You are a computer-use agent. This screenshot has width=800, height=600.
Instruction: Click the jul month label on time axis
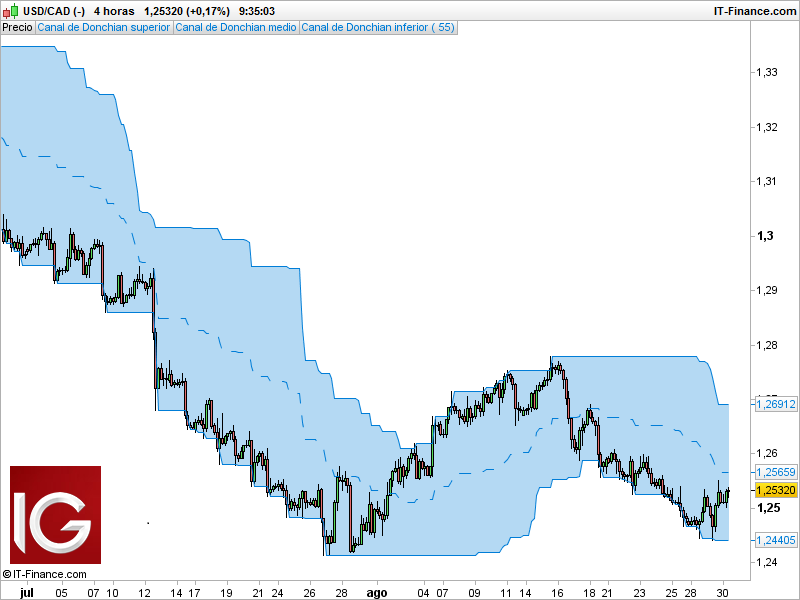(27, 593)
